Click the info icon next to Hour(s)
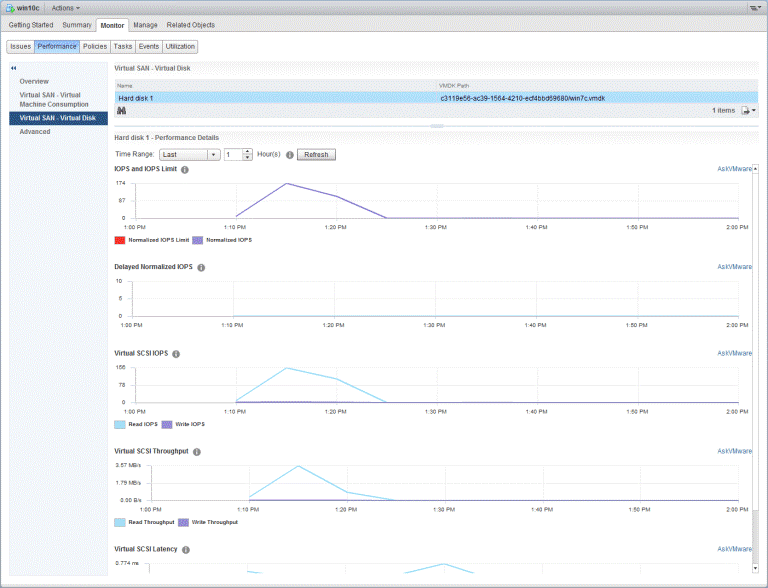 289,155
